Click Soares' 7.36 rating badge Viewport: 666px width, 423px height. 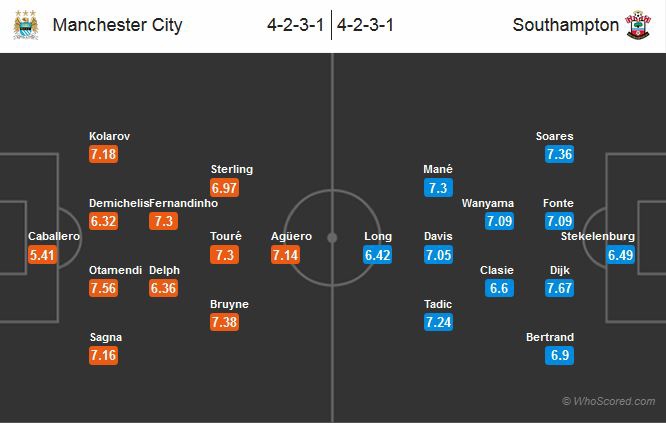(559, 154)
